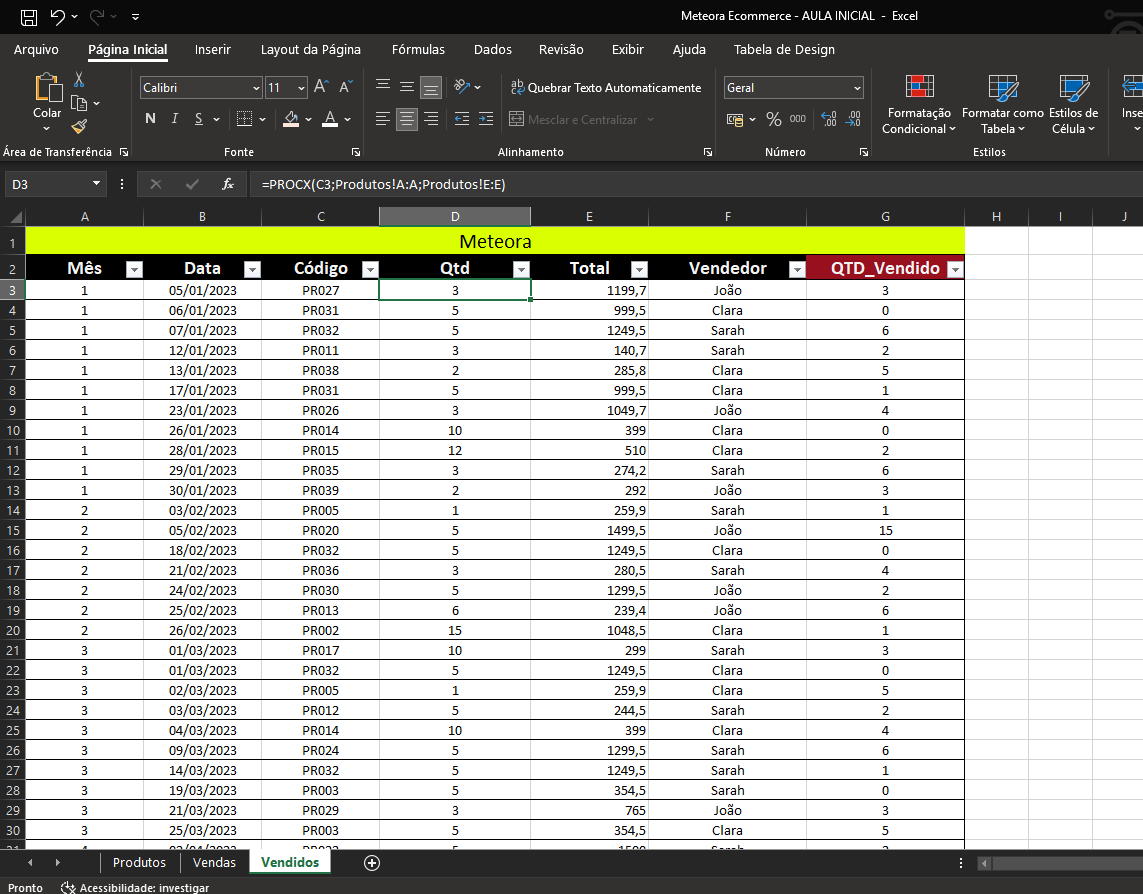The width and height of the screenshot is (1143, 894).
Task: Open the Arquivo menu
Action: point(36,50)
